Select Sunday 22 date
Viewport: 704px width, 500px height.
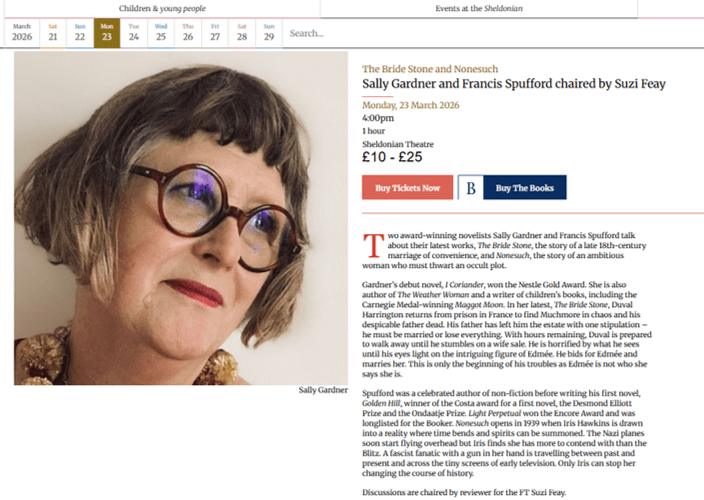tap(79, 33)
